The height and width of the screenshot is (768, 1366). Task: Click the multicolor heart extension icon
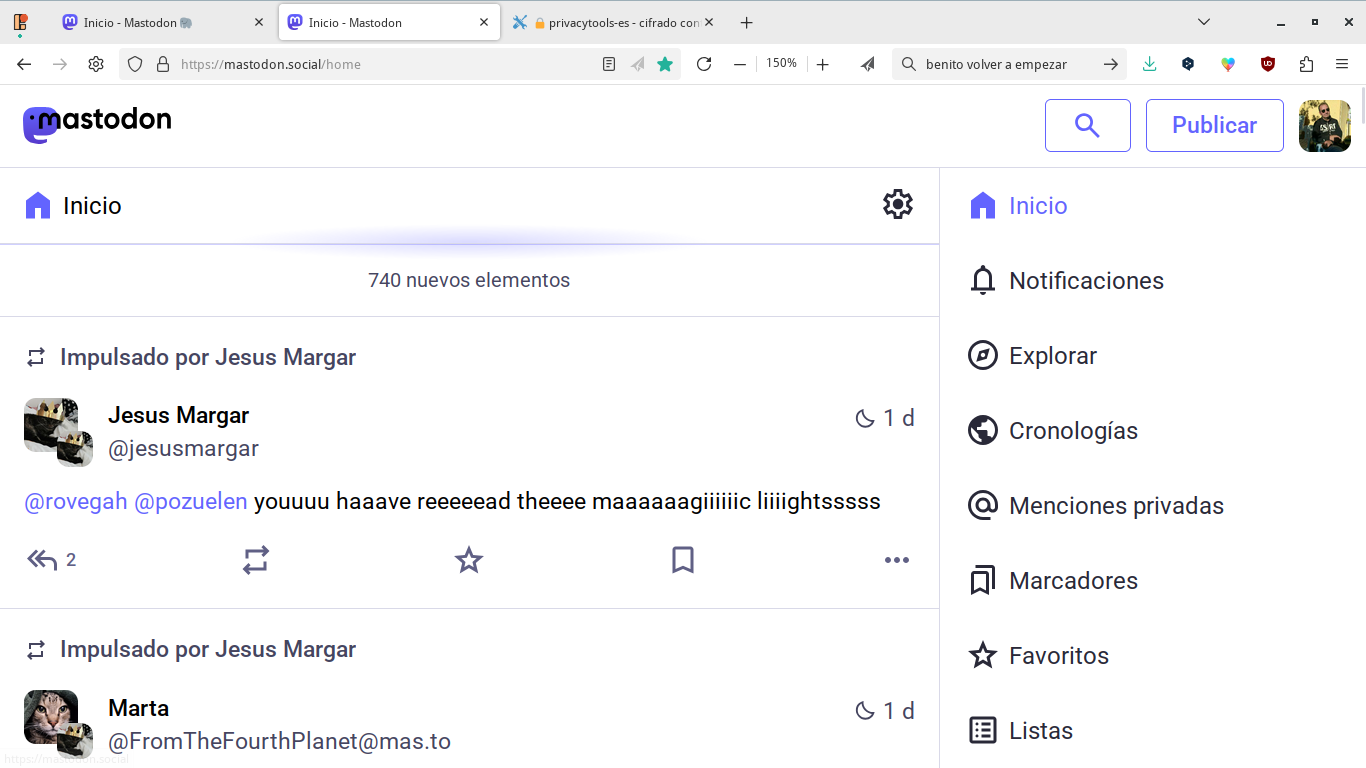pyautogui.click(x=1228, y=64)
